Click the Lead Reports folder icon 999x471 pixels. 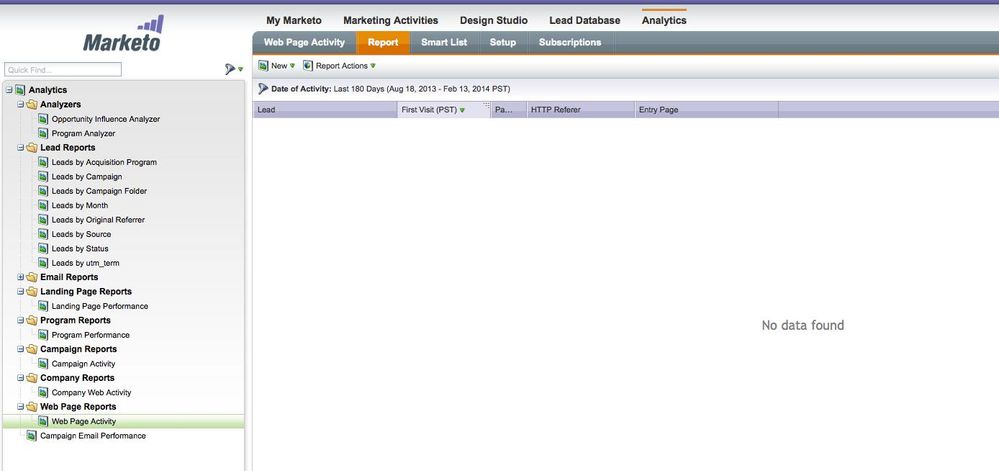pyautogui.click(x=32, y=148)
